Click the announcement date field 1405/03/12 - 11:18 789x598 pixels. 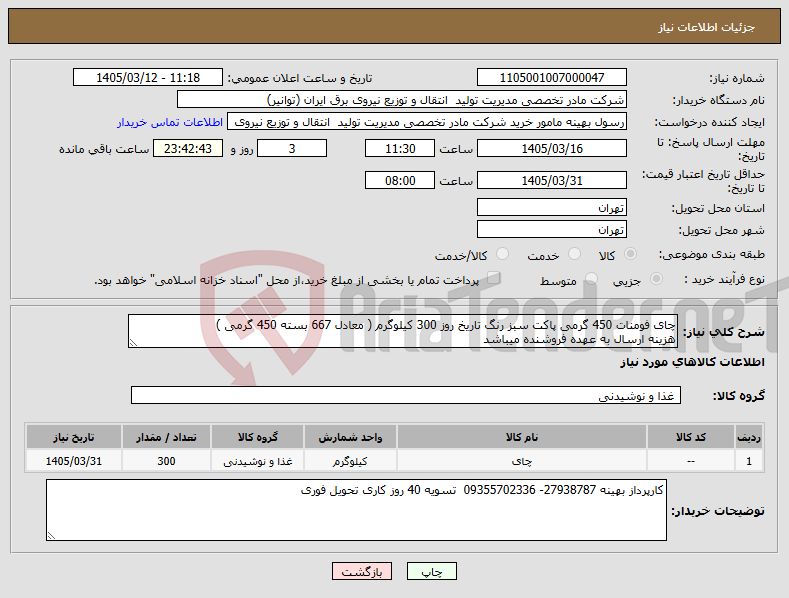(x=148, y=78)
